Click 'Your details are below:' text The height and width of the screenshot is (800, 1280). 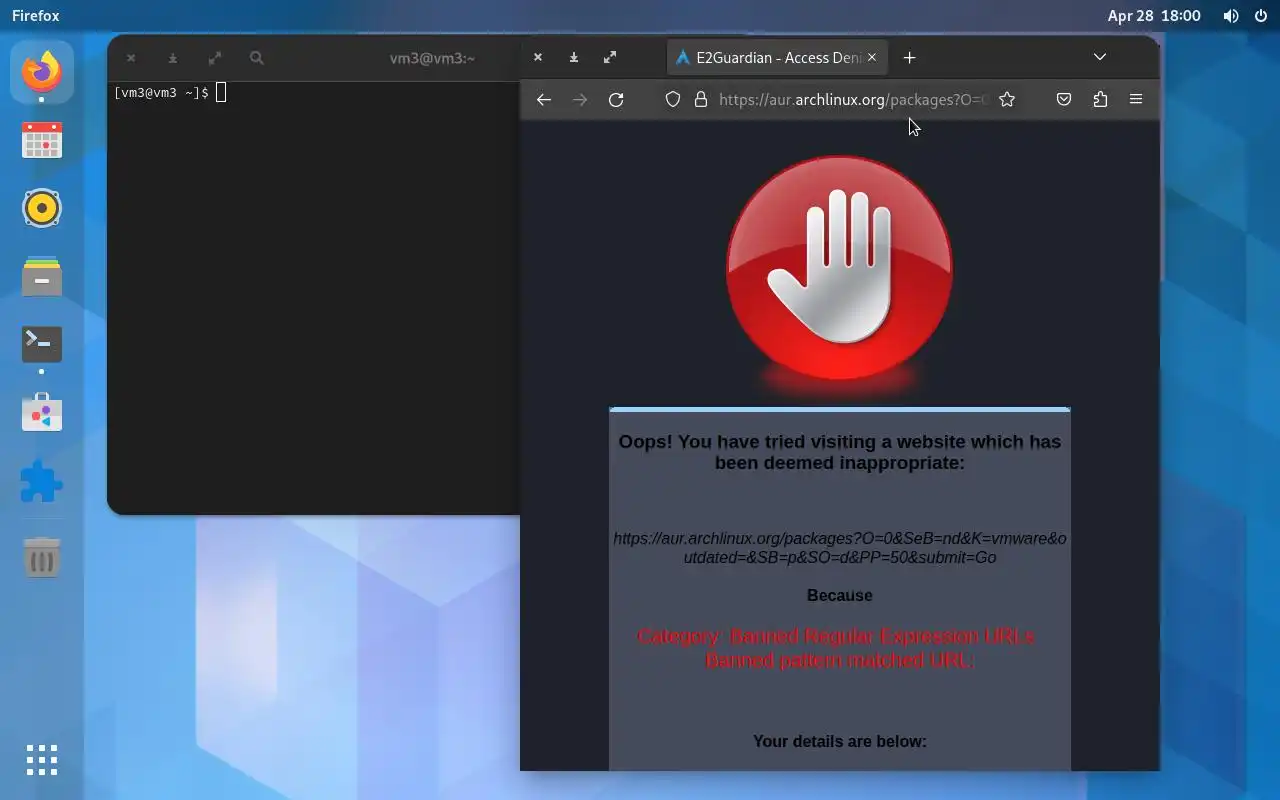(x=840, y=741)
